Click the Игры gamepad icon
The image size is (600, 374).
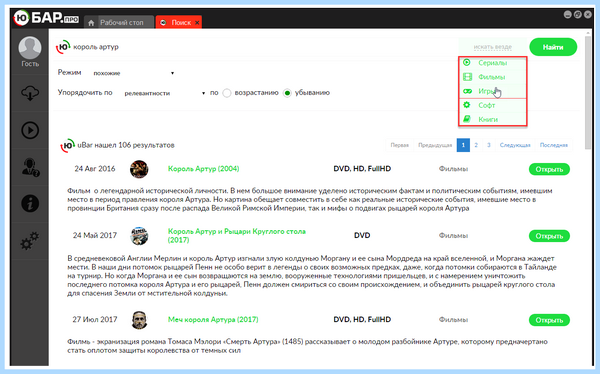(x=467, y=91)
